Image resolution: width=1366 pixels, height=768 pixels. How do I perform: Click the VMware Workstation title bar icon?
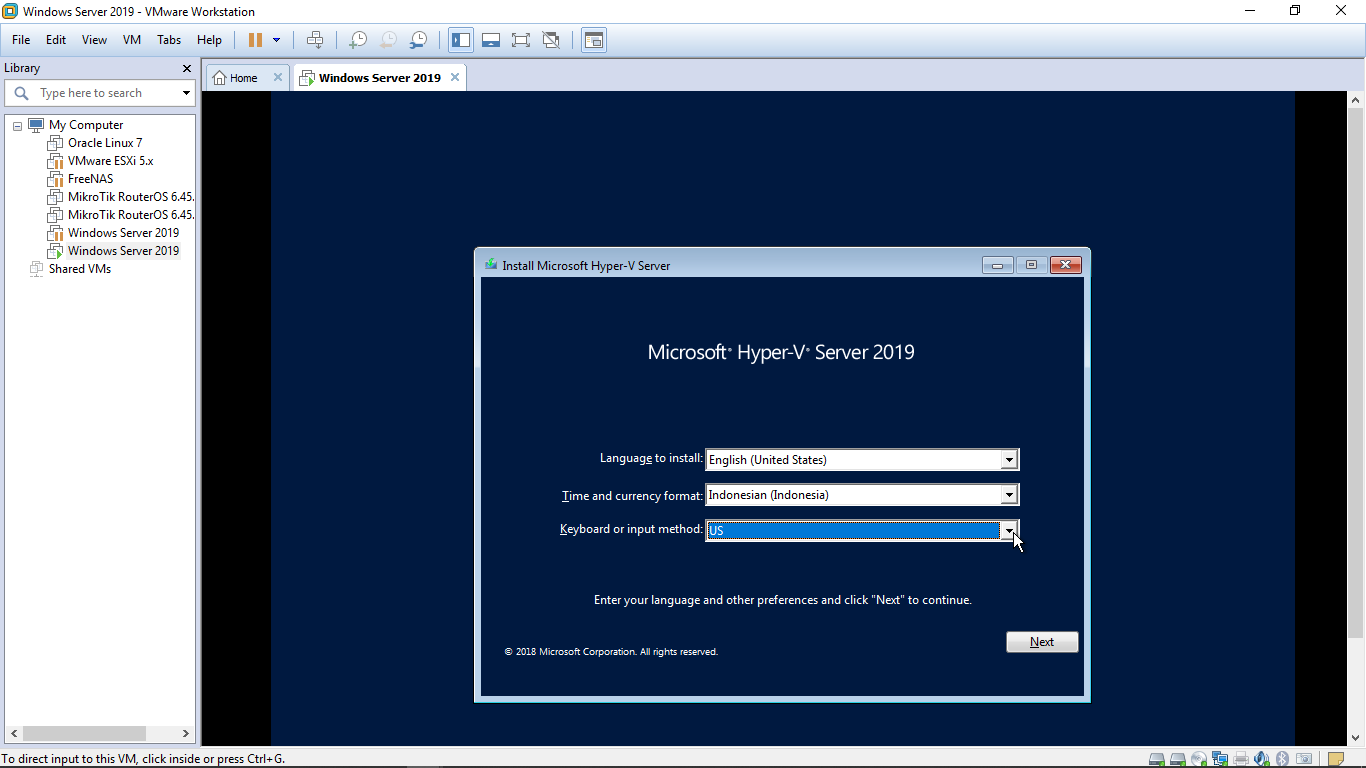pyautogui.click(x=10, y=11)
